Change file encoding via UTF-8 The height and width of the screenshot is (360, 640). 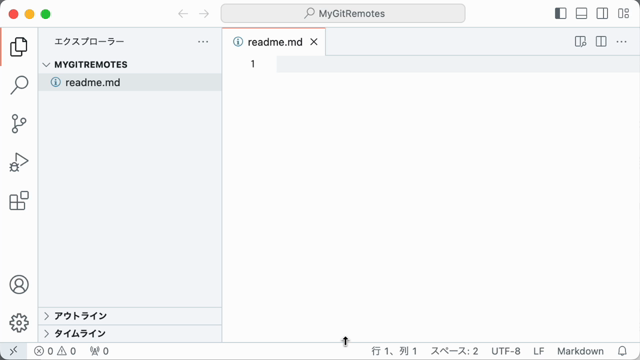[x=506, y=351]
